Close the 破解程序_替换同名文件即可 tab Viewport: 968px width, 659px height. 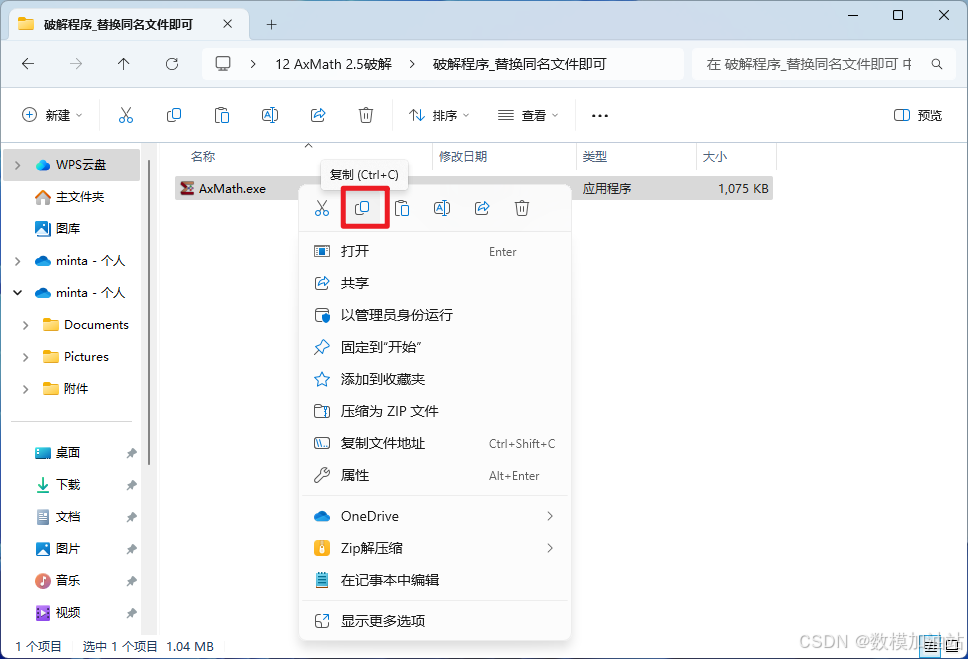[227, 24]
